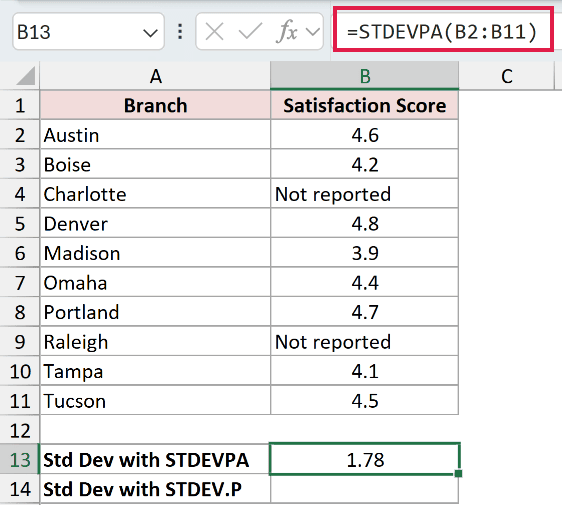Screen dimensions: 562x505
Task: Click Portland's score 4.7
Action: (365, 312)
